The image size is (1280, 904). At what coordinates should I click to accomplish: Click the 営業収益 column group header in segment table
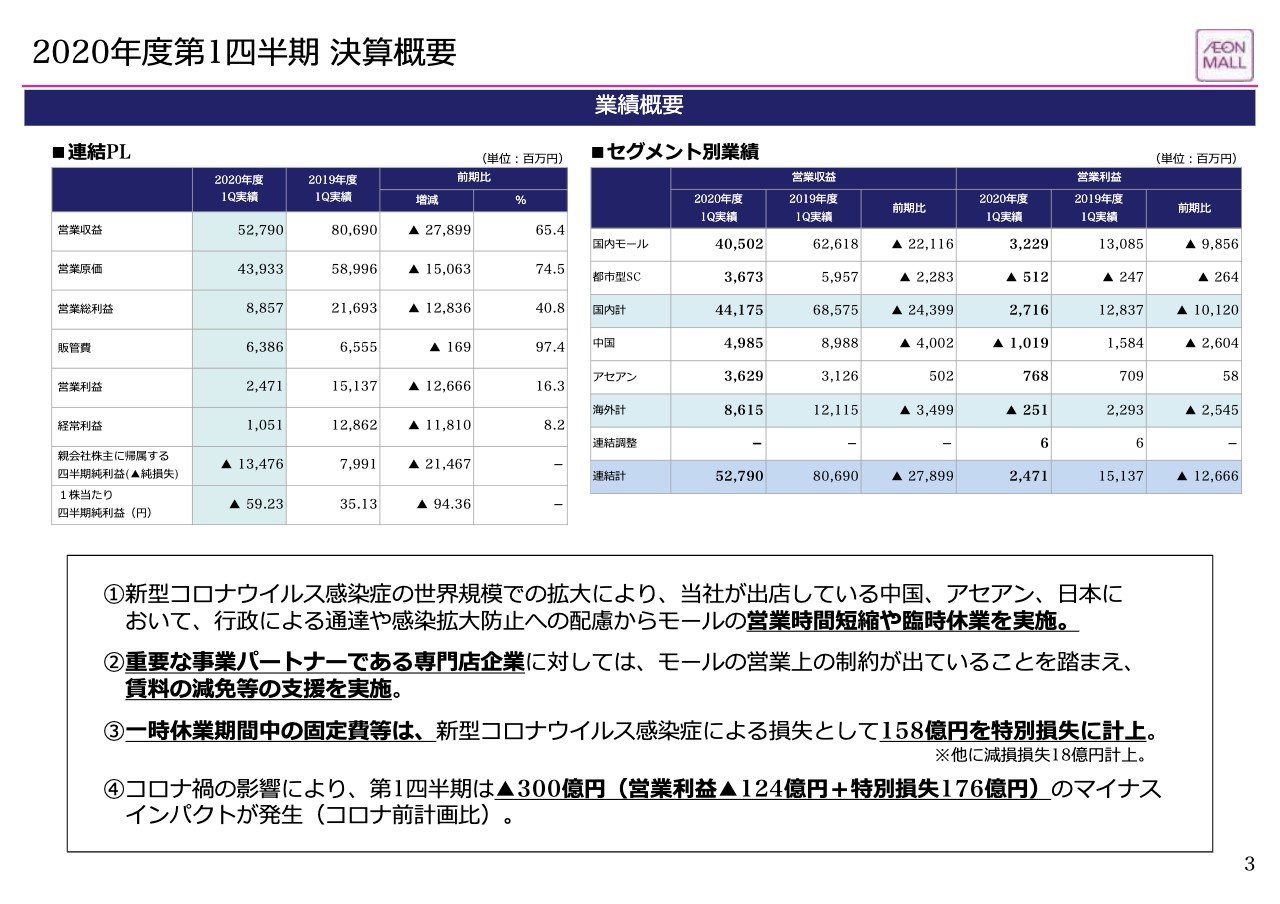(x=814, y=177)
